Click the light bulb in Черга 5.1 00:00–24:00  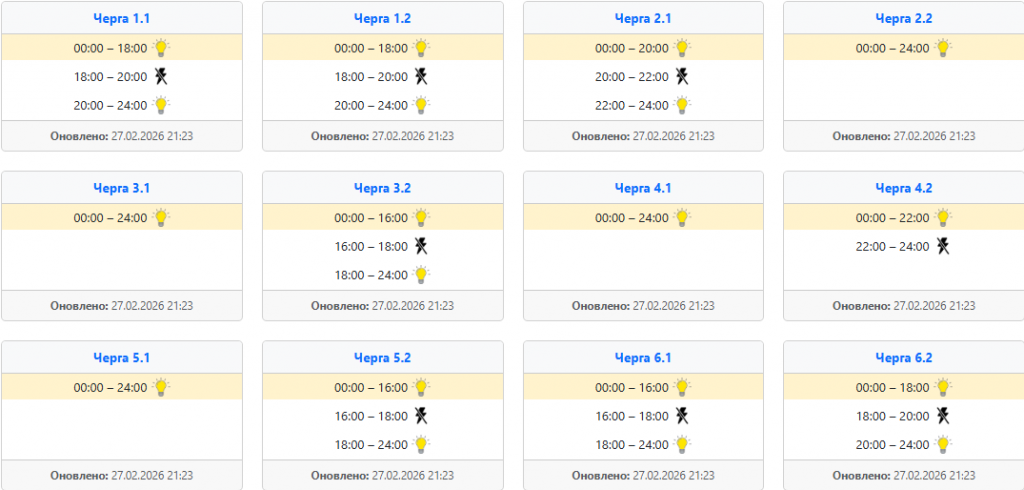click(x=161, y=387)
